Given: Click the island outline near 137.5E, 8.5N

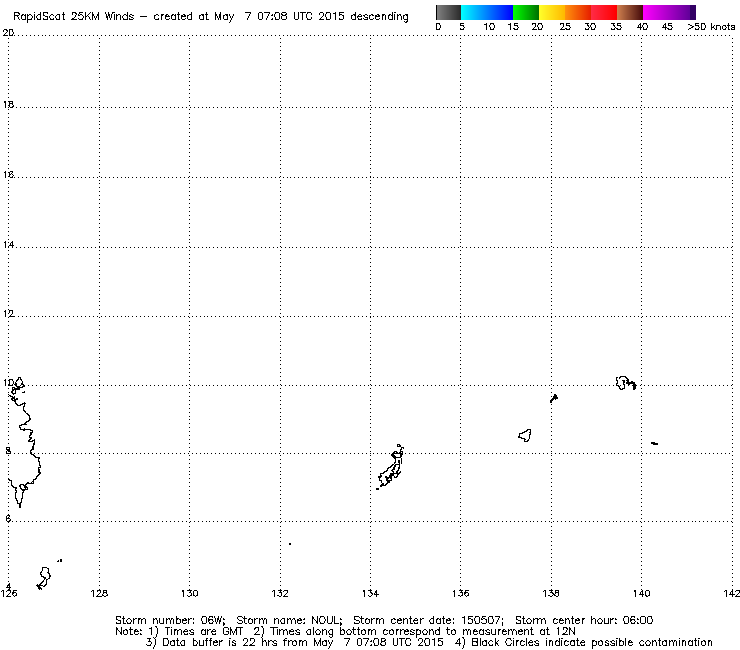Looking at the screenshot, I should [525, 435].
